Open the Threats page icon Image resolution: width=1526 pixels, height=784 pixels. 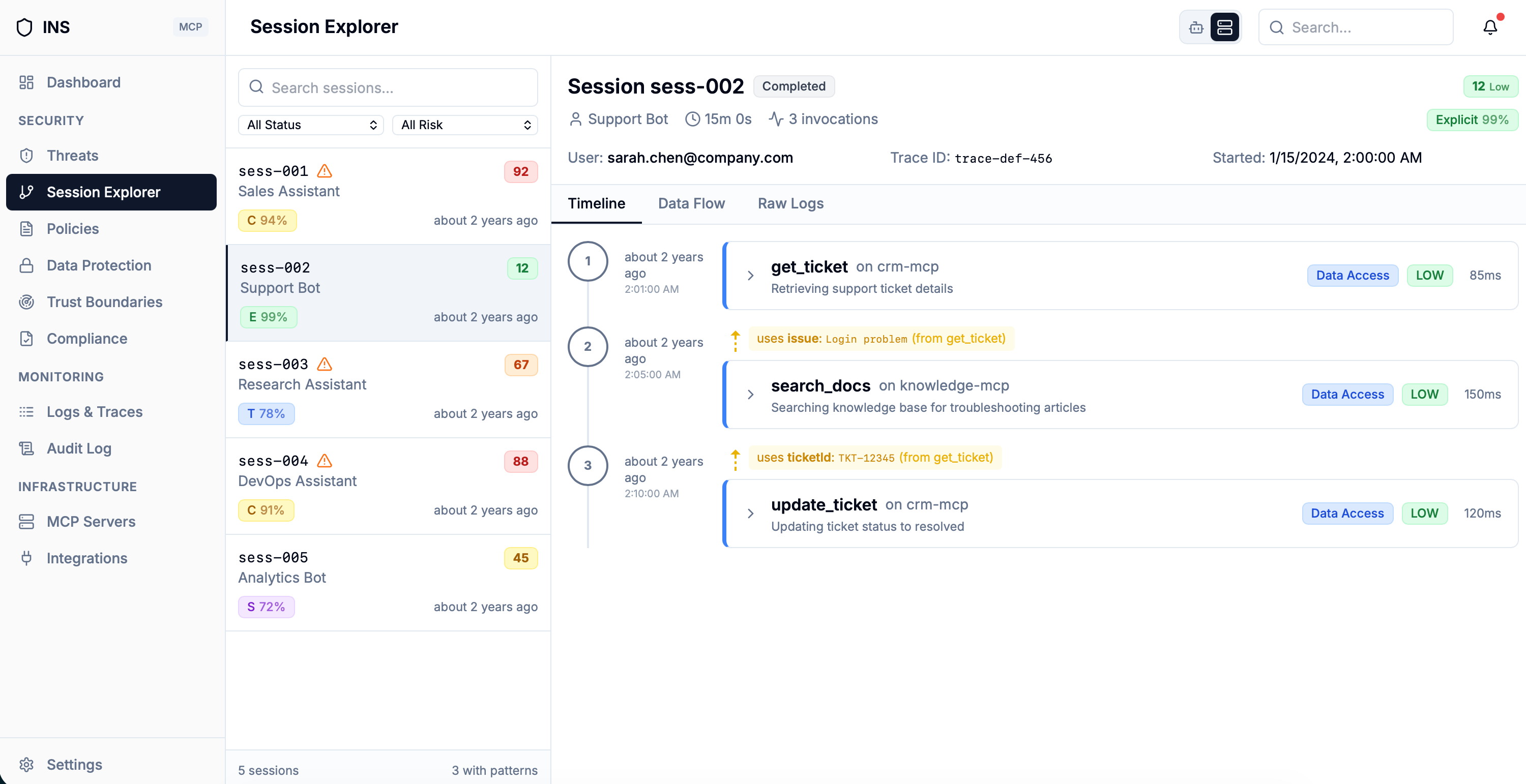(x=26, y=156)
